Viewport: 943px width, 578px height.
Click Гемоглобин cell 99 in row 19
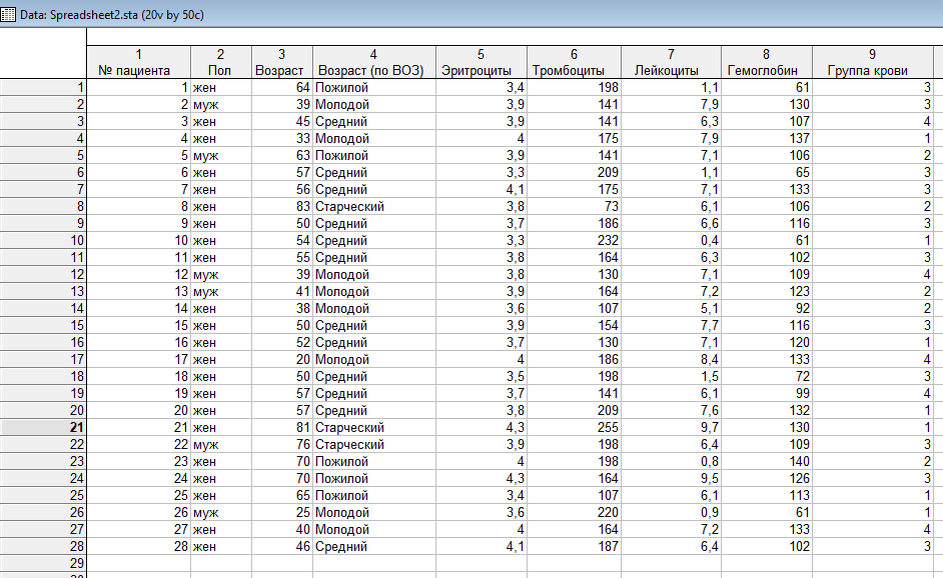click(x=767, y=393)
